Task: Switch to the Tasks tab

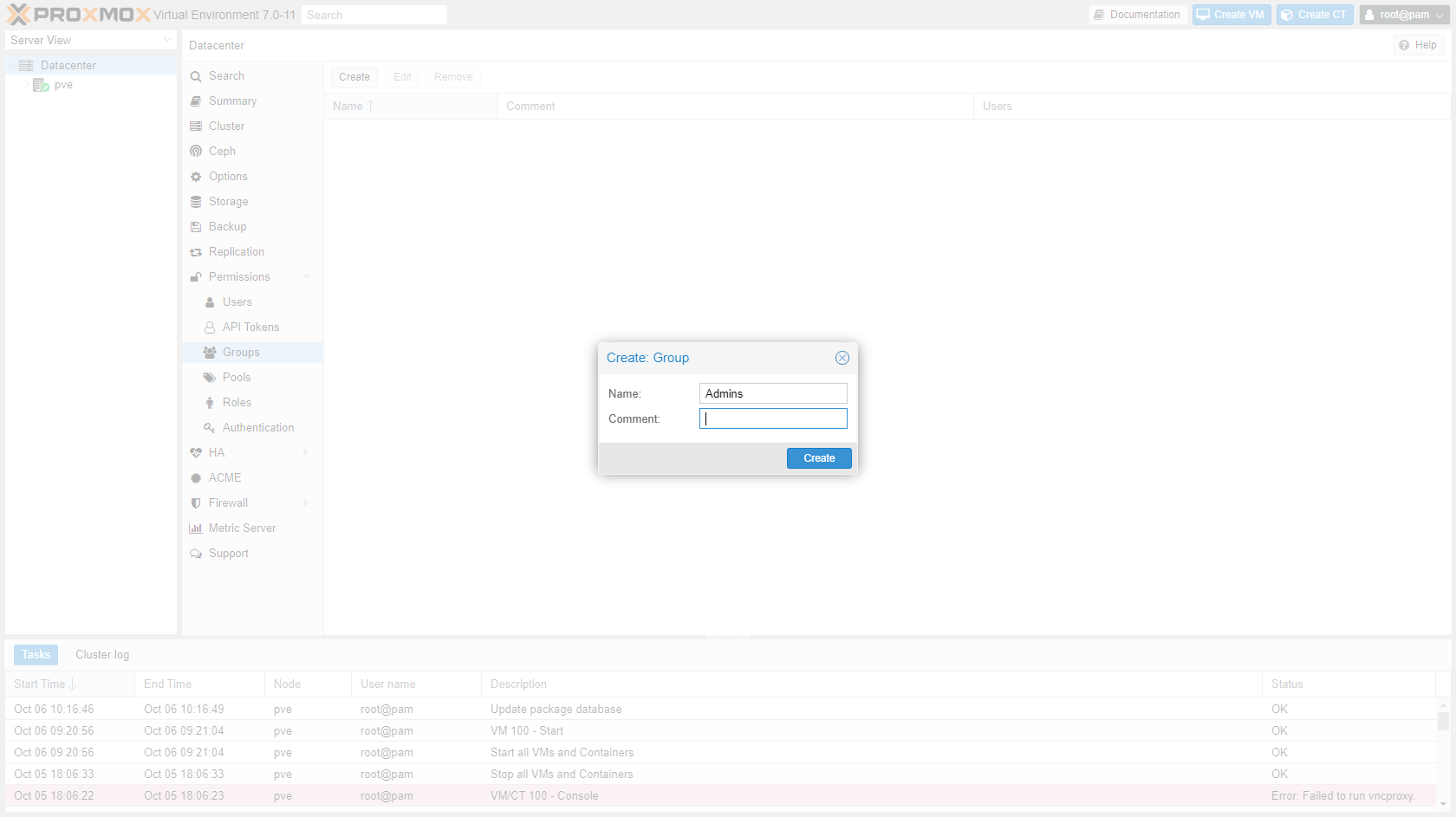Action: [36, 655]
